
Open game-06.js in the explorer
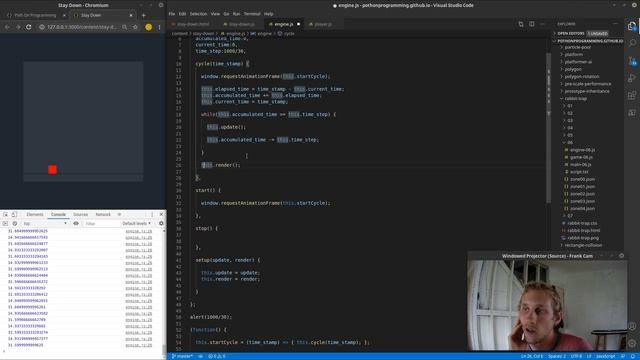click(x=581, y=157)
